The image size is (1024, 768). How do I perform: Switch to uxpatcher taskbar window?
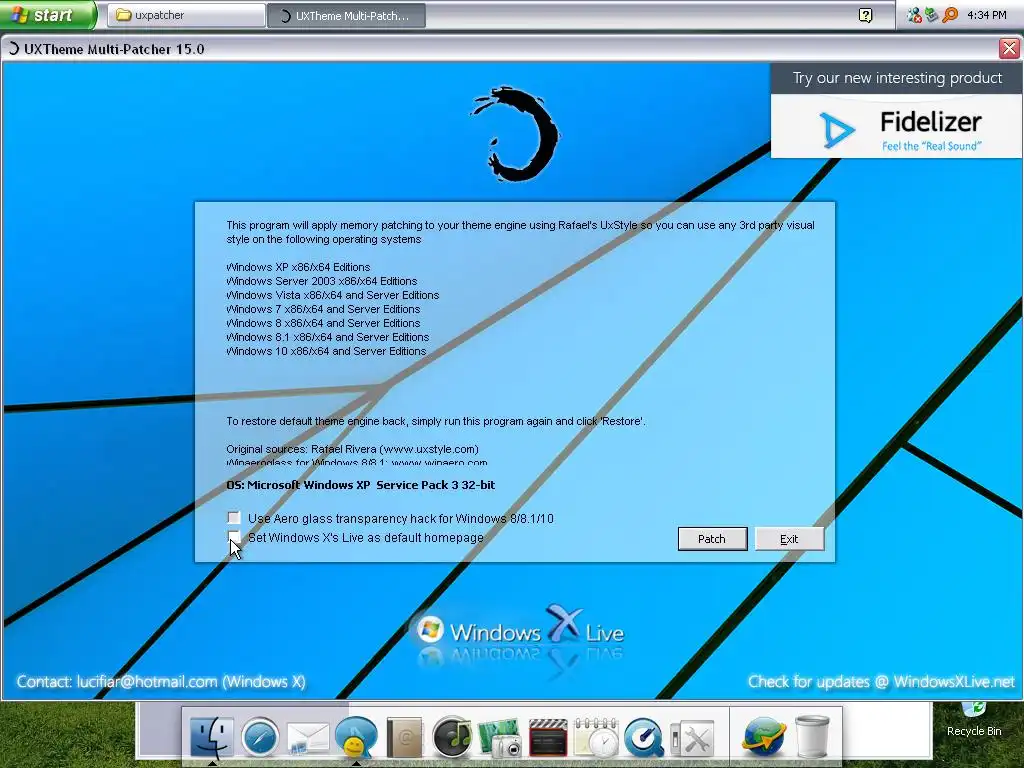click(186, 15)
